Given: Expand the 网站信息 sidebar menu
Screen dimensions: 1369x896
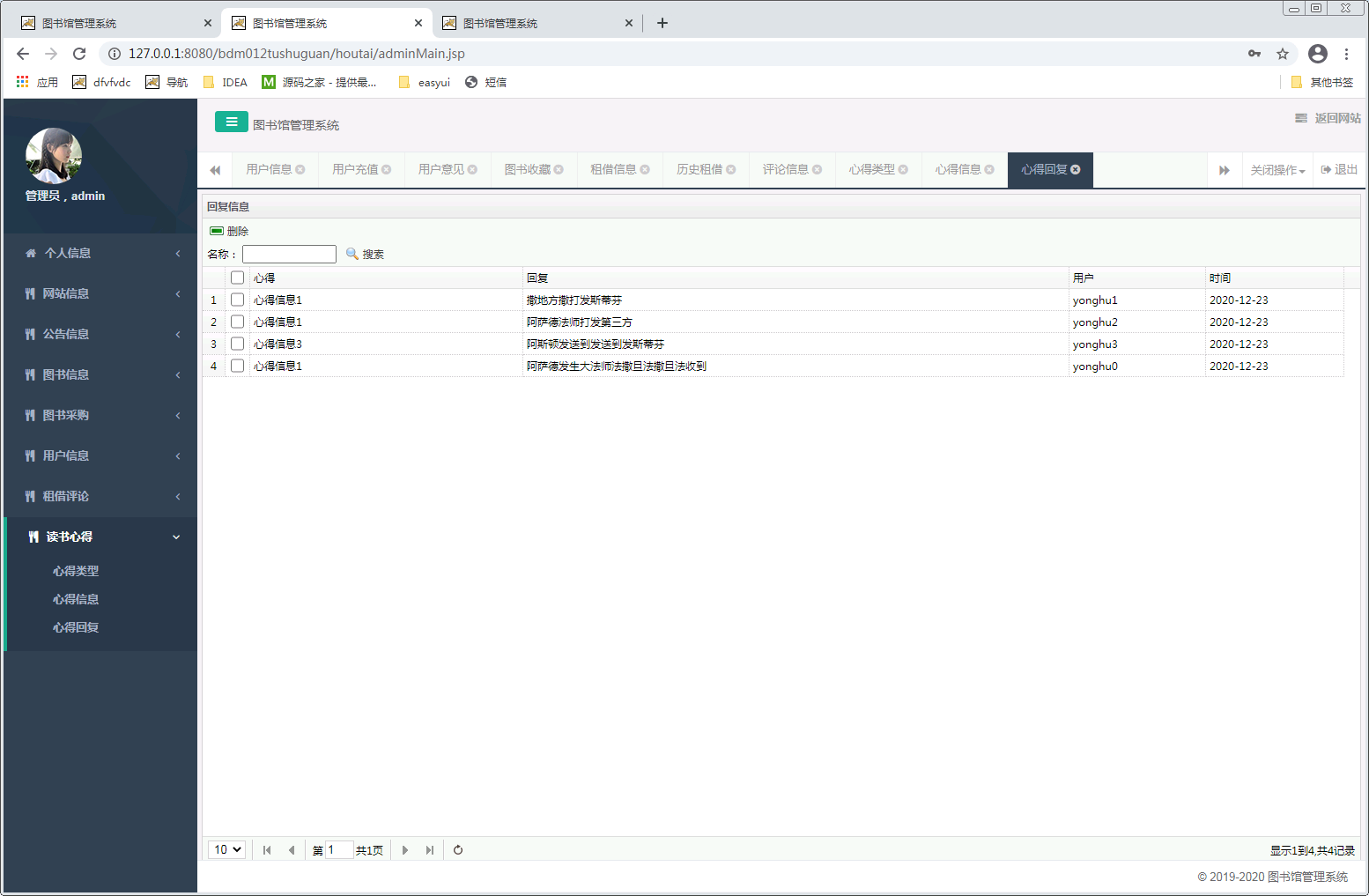Looking at the screenshot, I should coord(100,293).
